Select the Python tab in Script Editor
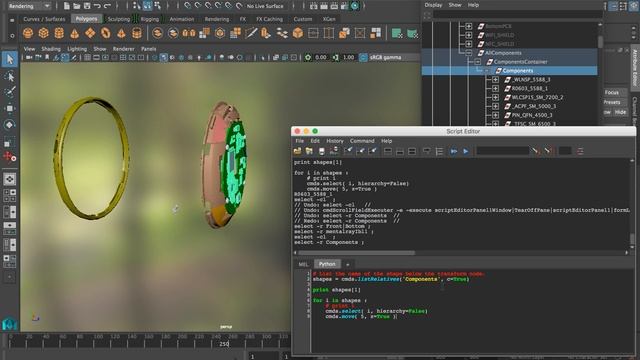Image resolution: width=640 pixels, height=360 pixels. pos(327,264)
